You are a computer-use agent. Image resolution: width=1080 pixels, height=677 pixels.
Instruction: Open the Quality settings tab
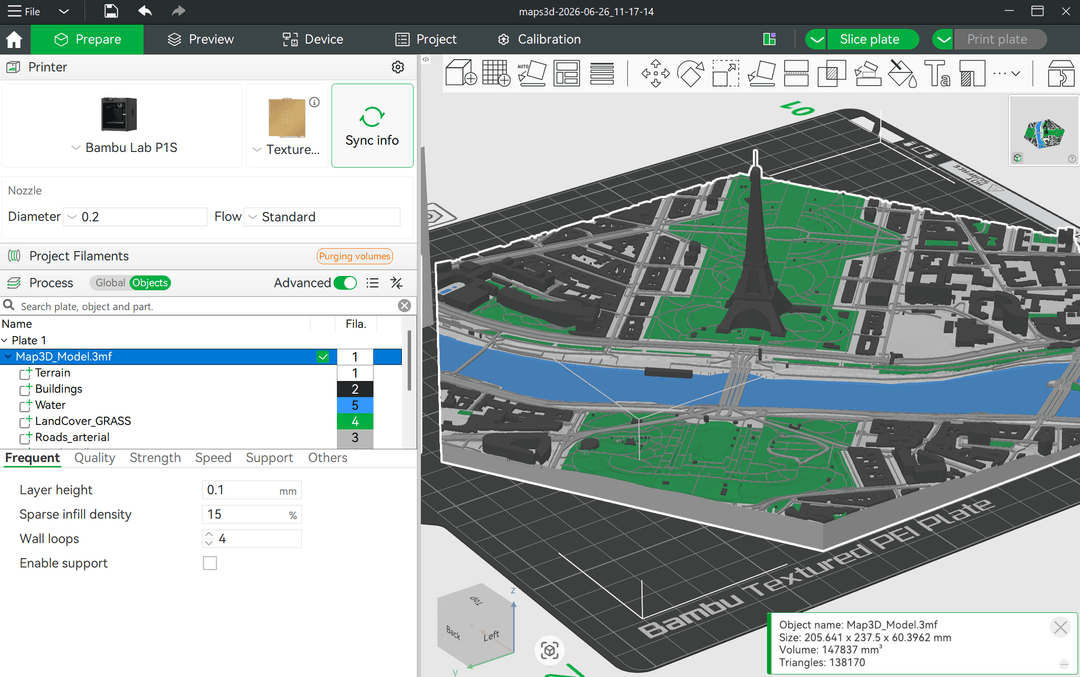94,458
